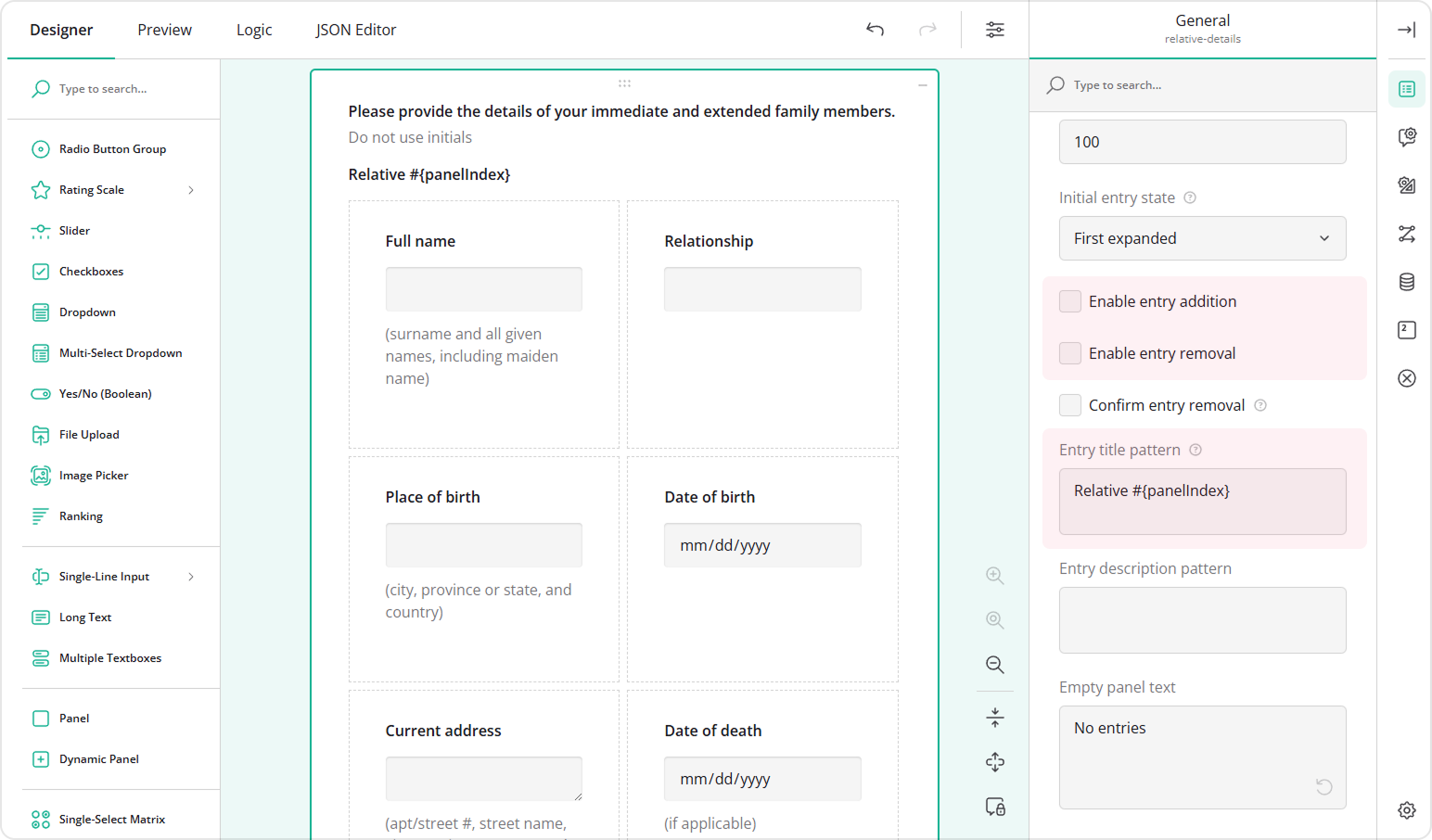This screenshot has height=840, width=1432.
Task: Enable entry removal for the dynamic panel
Action: (1069, 352)
